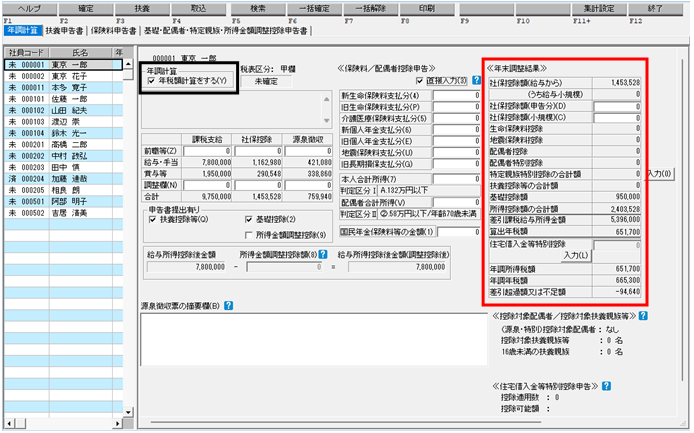Click 入力(0) button beside results panel
694x433 pixels.
click(660, 174)
